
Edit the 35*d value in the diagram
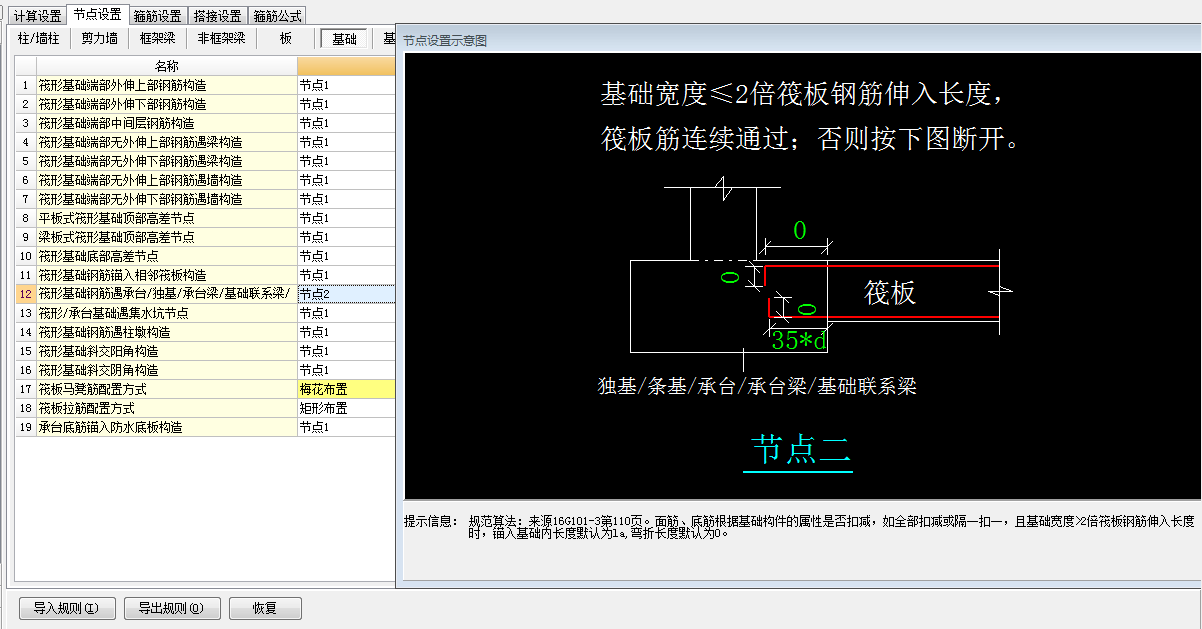click(x=799, y=340)
